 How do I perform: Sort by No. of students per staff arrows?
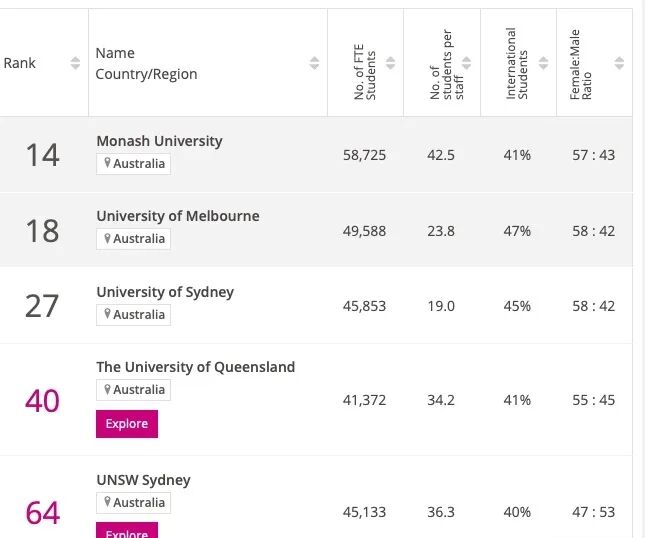click(x=466, y=63)
